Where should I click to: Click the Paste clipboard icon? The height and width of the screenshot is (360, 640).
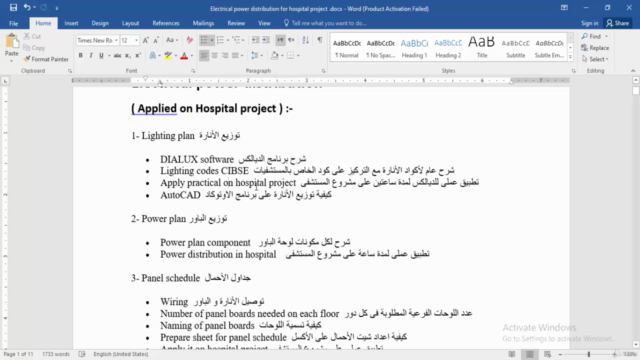click(11, 42)
